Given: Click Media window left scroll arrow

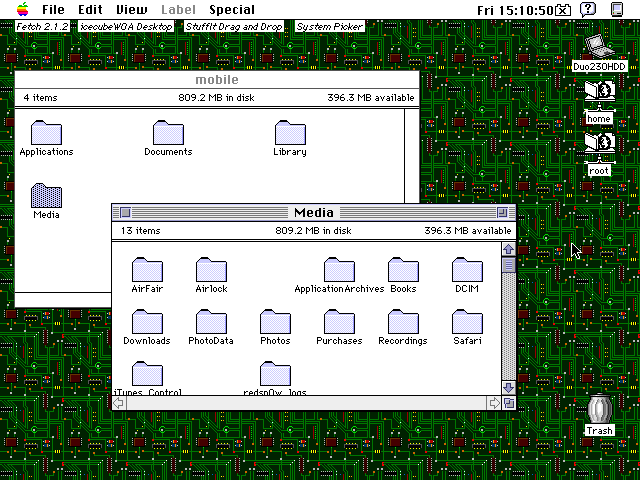Looking at the screenshot, I should pyautogui.click(x=119, y=403).
